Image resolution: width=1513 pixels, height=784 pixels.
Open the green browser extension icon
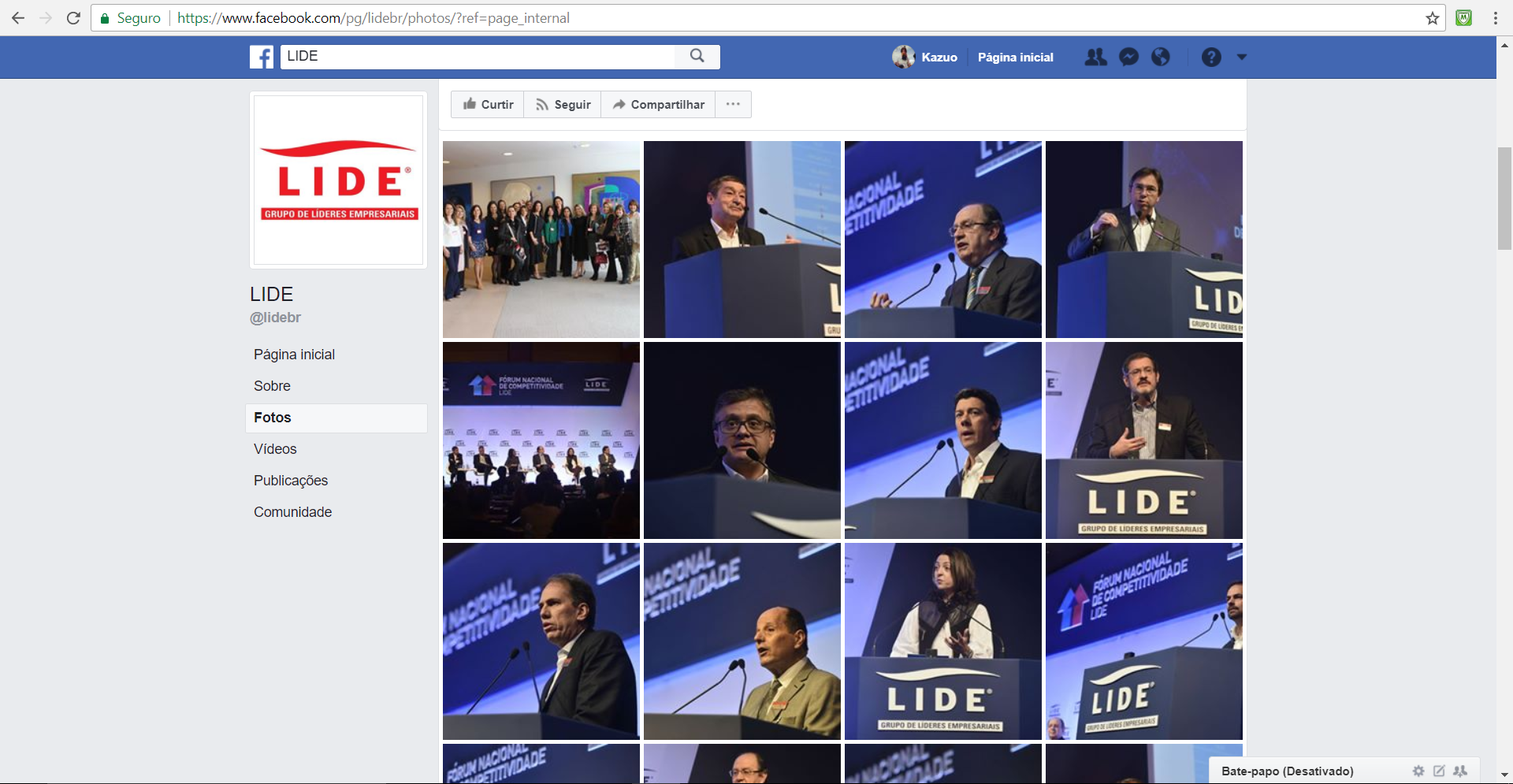pos(1464,17)
